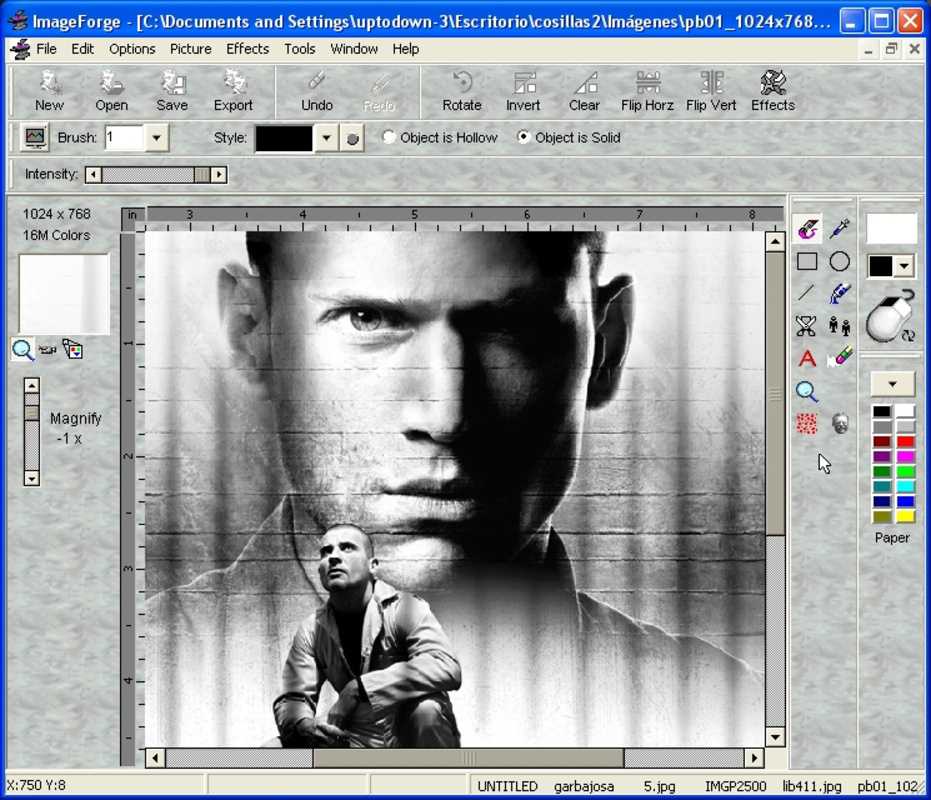Open the Style color dropdown arrow
The height and width of the screenshot is (800, 931).
click(327, 138)
